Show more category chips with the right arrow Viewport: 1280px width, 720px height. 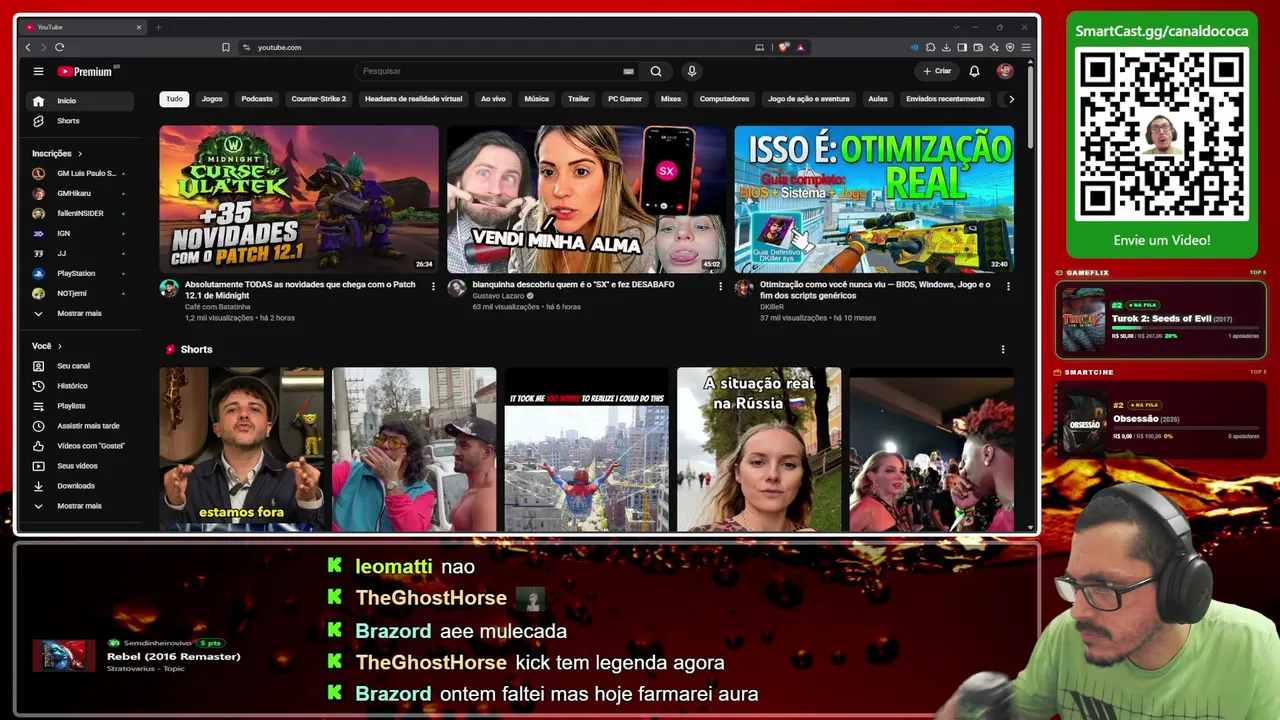1011,99
